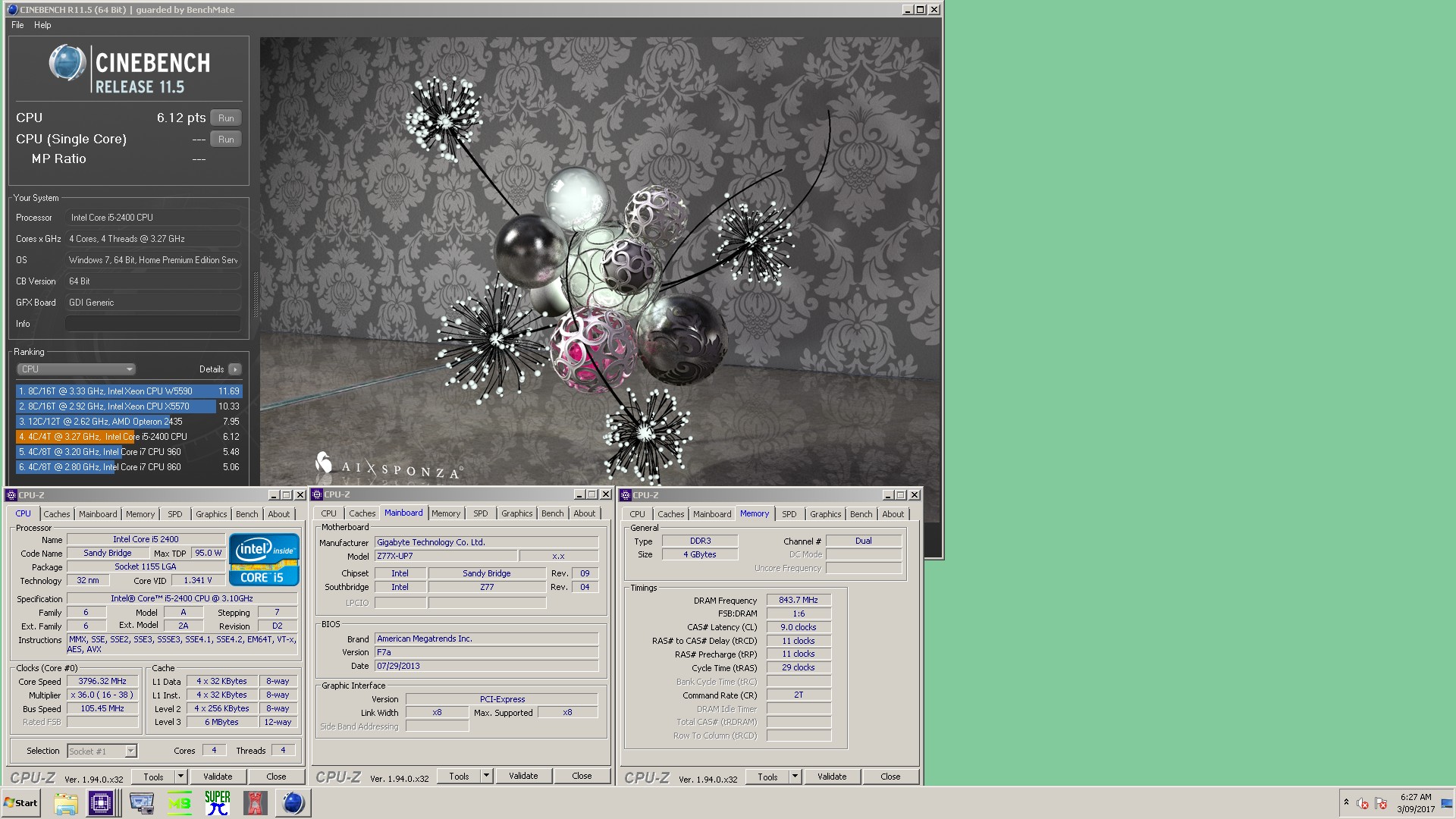Click CPU-Z Mainboard window title icon
Image resolution: width=1456 pixels, height=819 pixels.
point(318,494)
